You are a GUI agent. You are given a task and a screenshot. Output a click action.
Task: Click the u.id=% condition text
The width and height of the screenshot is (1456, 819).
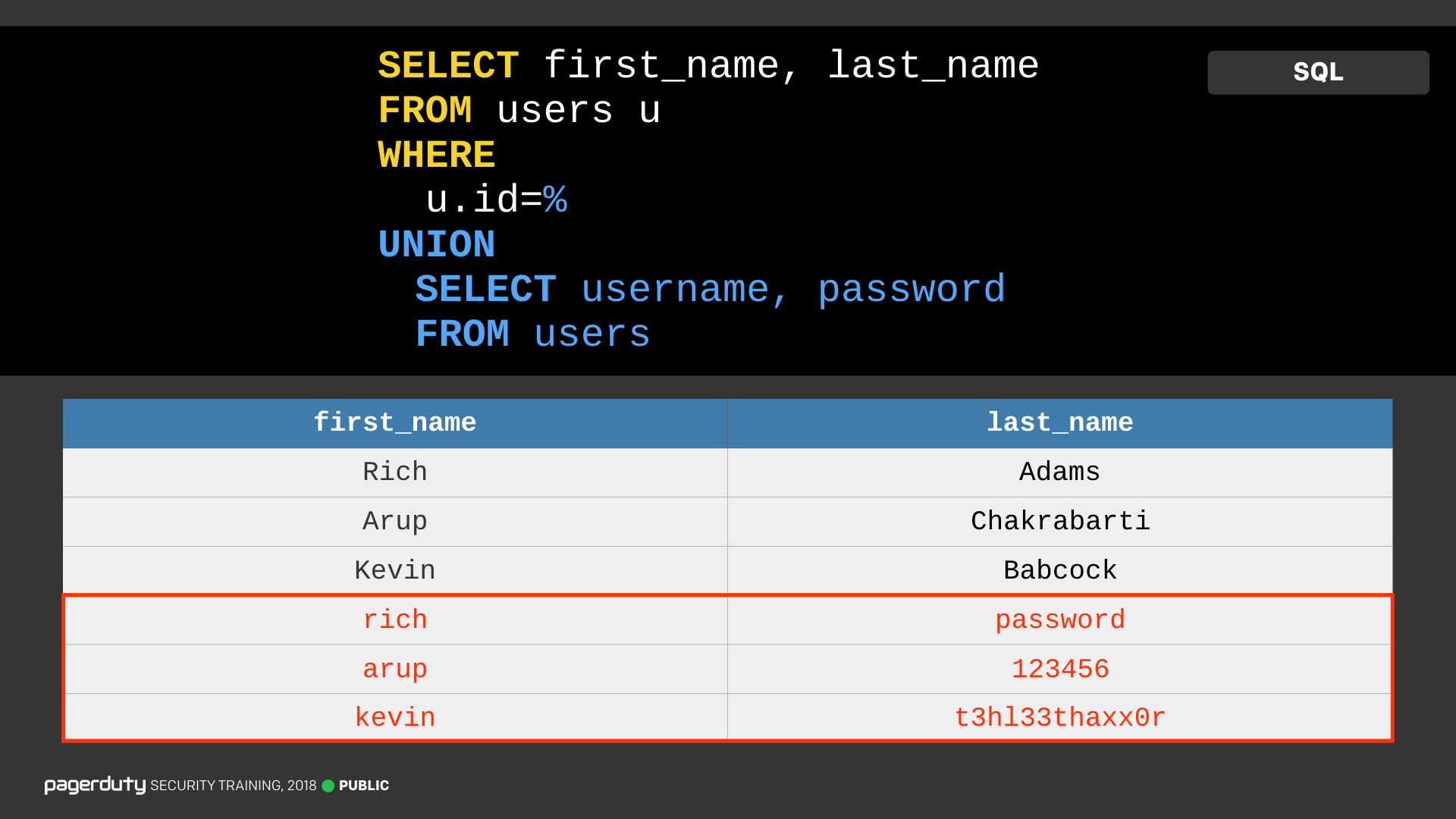497,200
